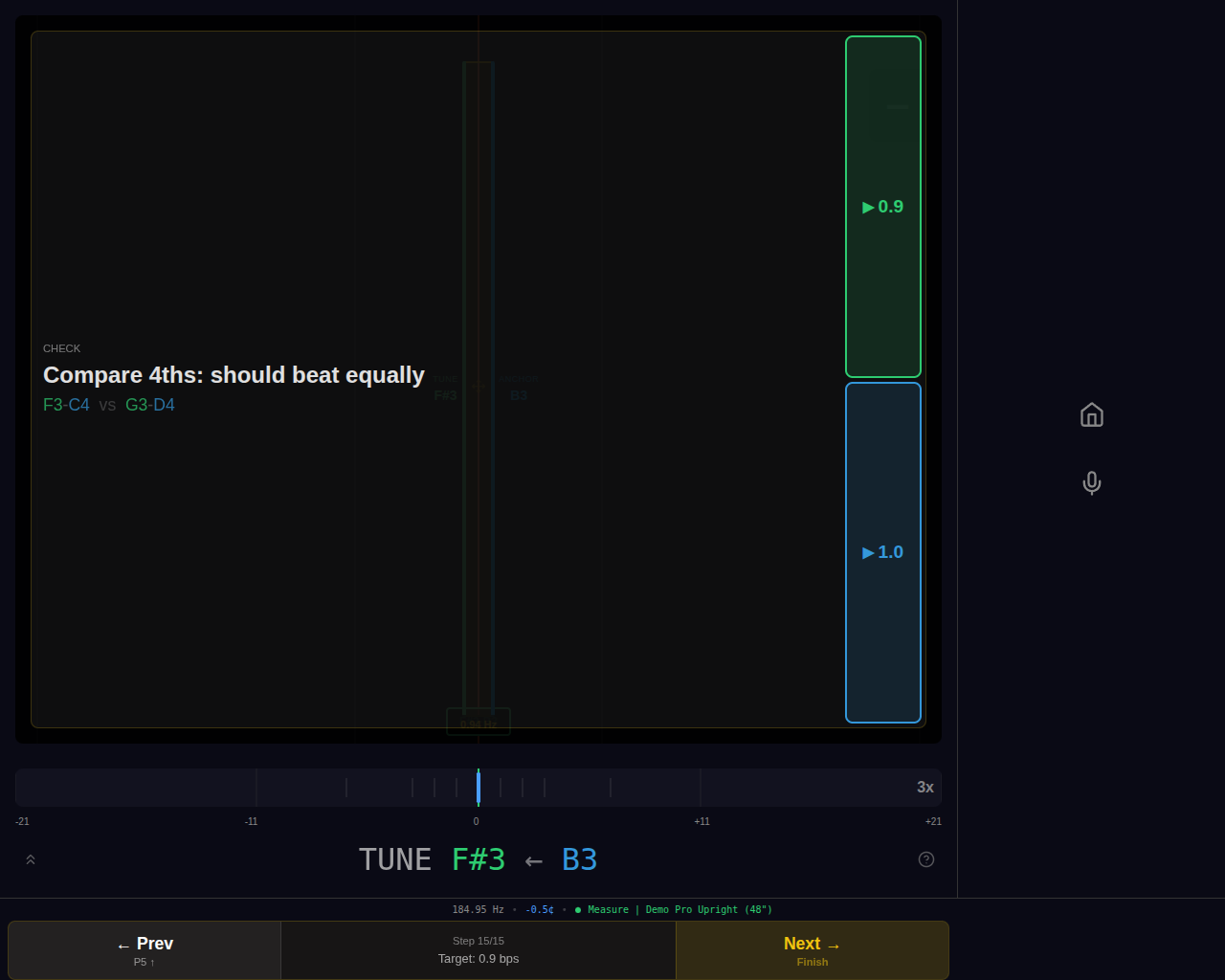Activate the microphone icon
Viewport: 1225px width, 980px height.
coord(1091,482)
